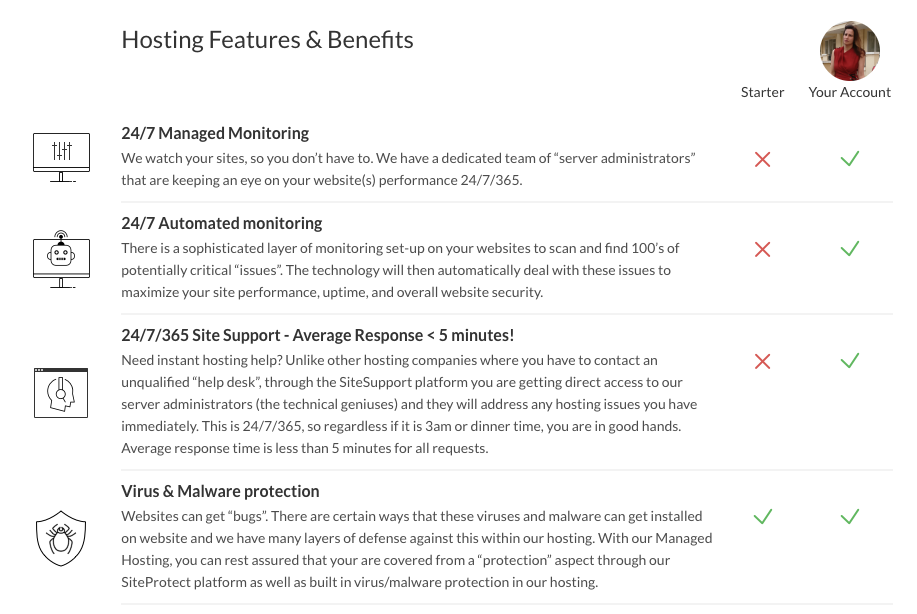Click the shield bug Virus protection icon
Image resolution: width=917 pixels, height=614 pixels.
point(62,538)
